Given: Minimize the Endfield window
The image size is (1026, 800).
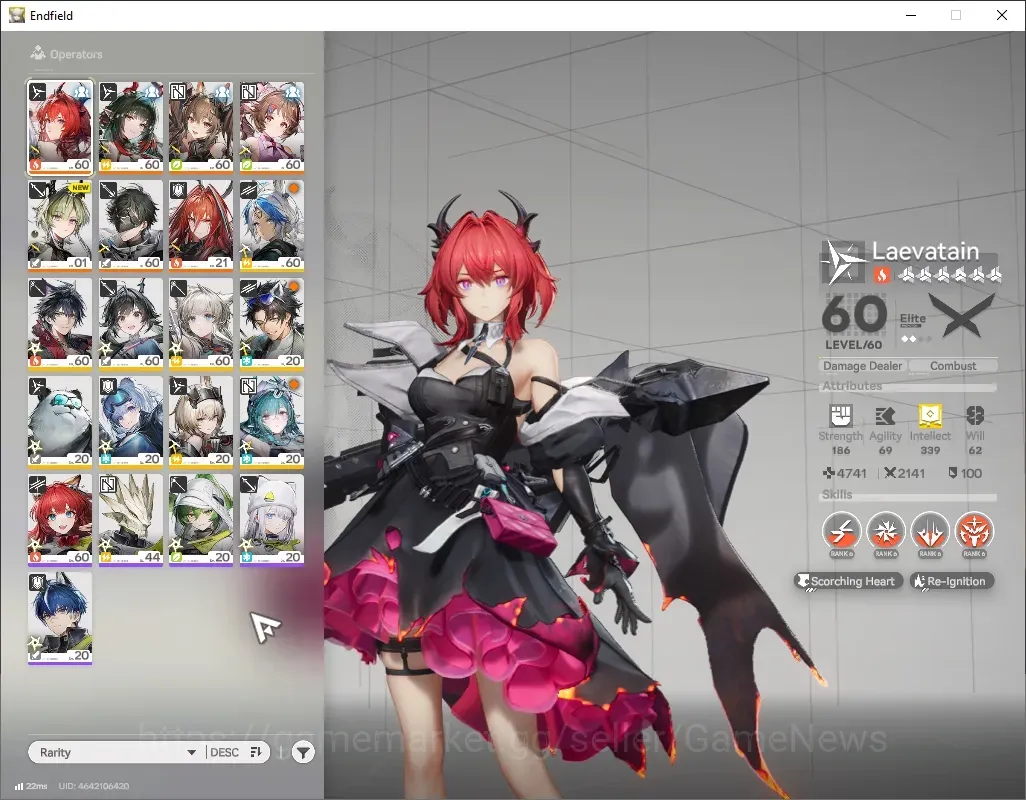Looking at the screenshot, I should coord(911,15).
